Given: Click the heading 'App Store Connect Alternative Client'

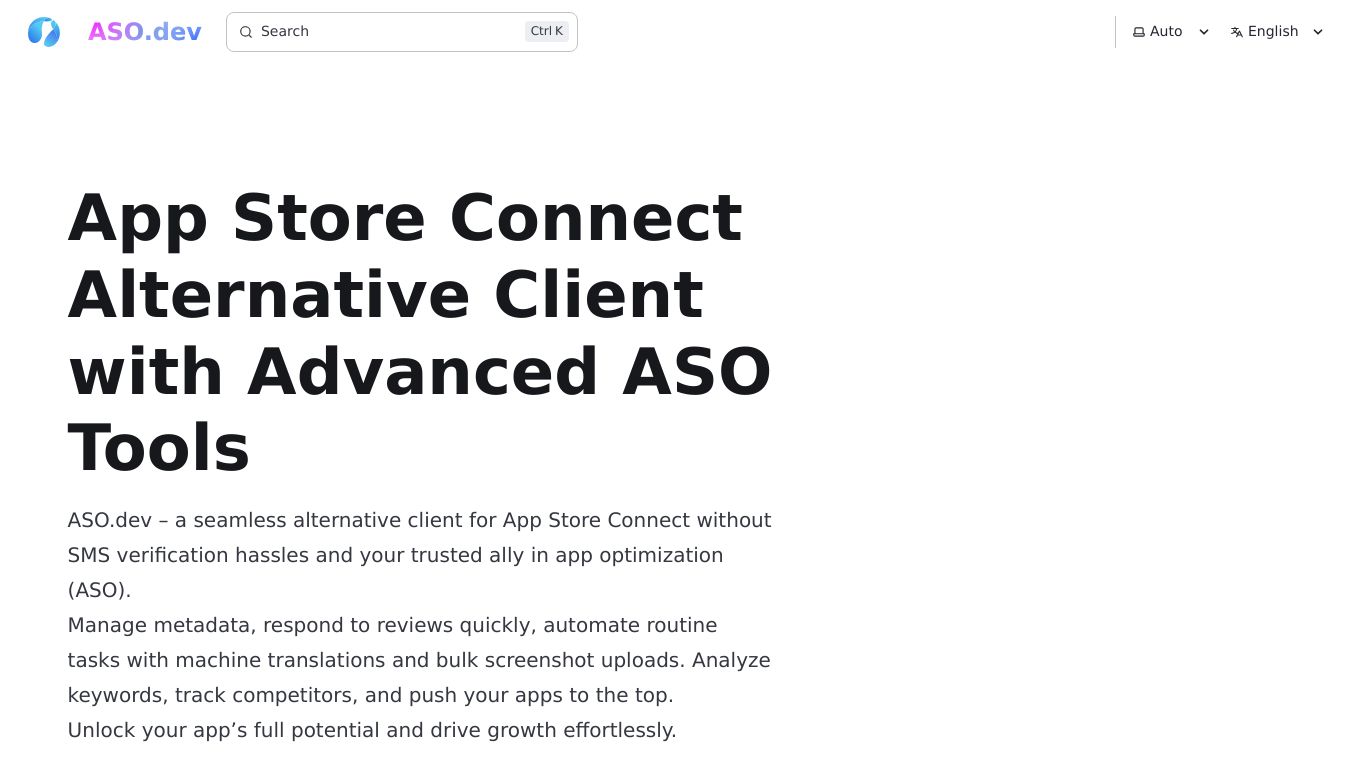Looking at the screenshot, I should click(x=420, y=332).
